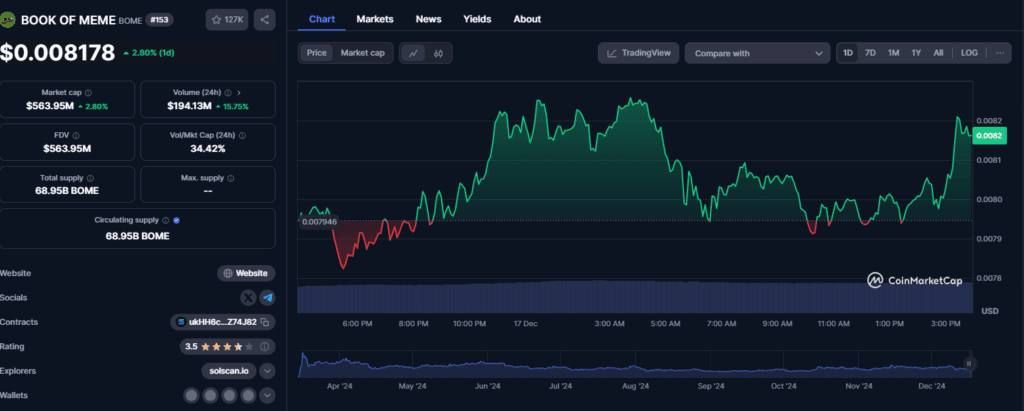
Task: Expand Volume (24h) details arrow
Action: coord(239,93)
